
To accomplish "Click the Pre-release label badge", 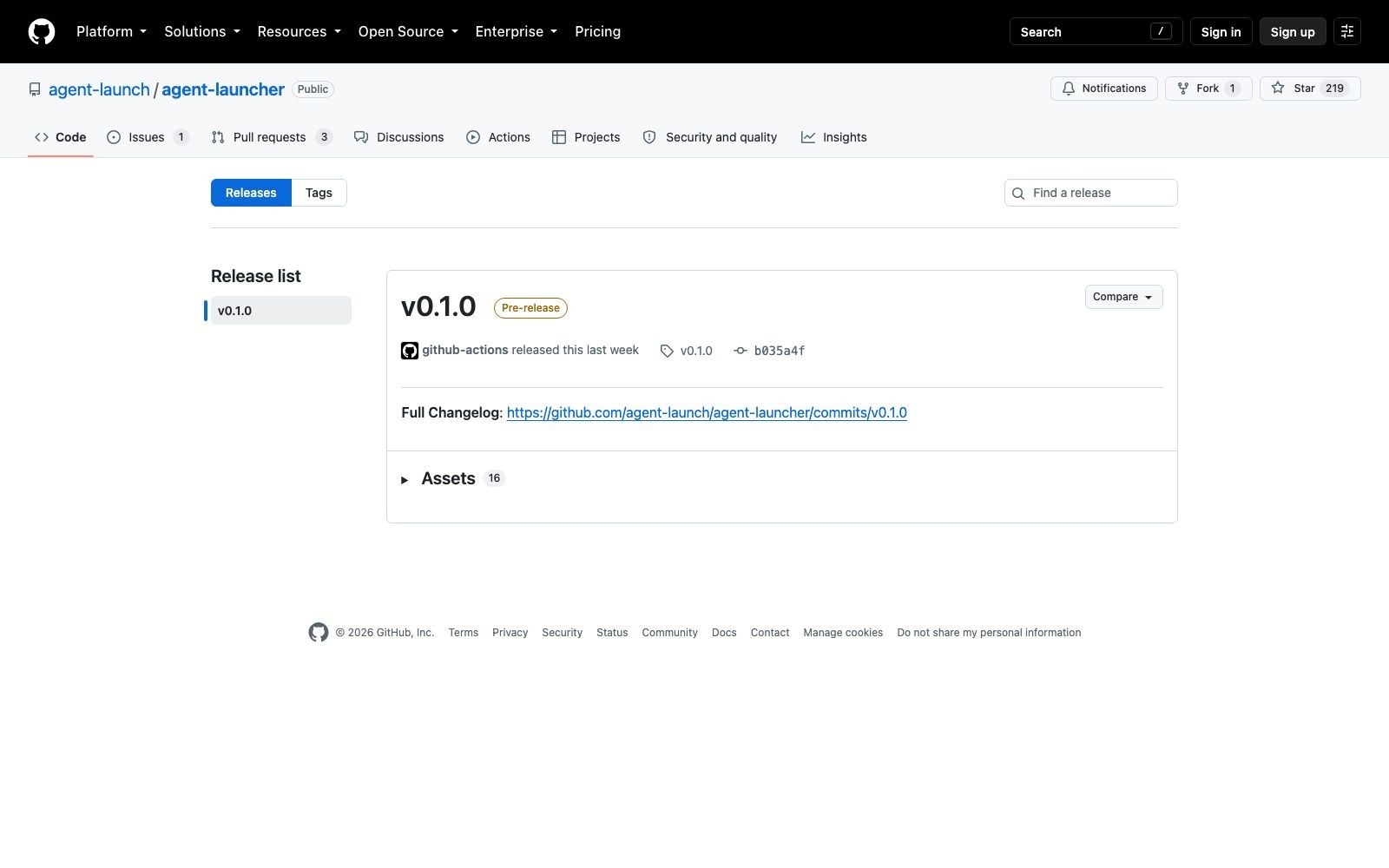I will point(530,308).
